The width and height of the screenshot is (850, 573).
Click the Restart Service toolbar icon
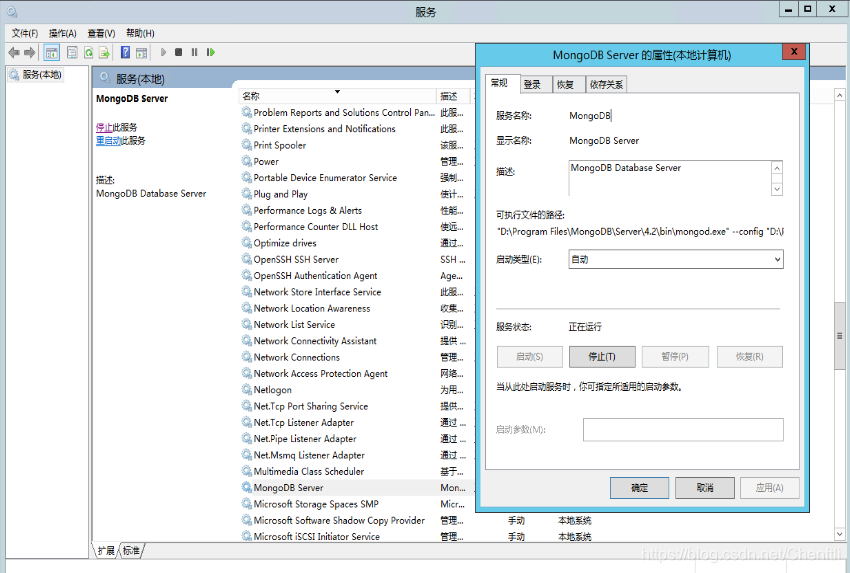[x=211, y=53]
